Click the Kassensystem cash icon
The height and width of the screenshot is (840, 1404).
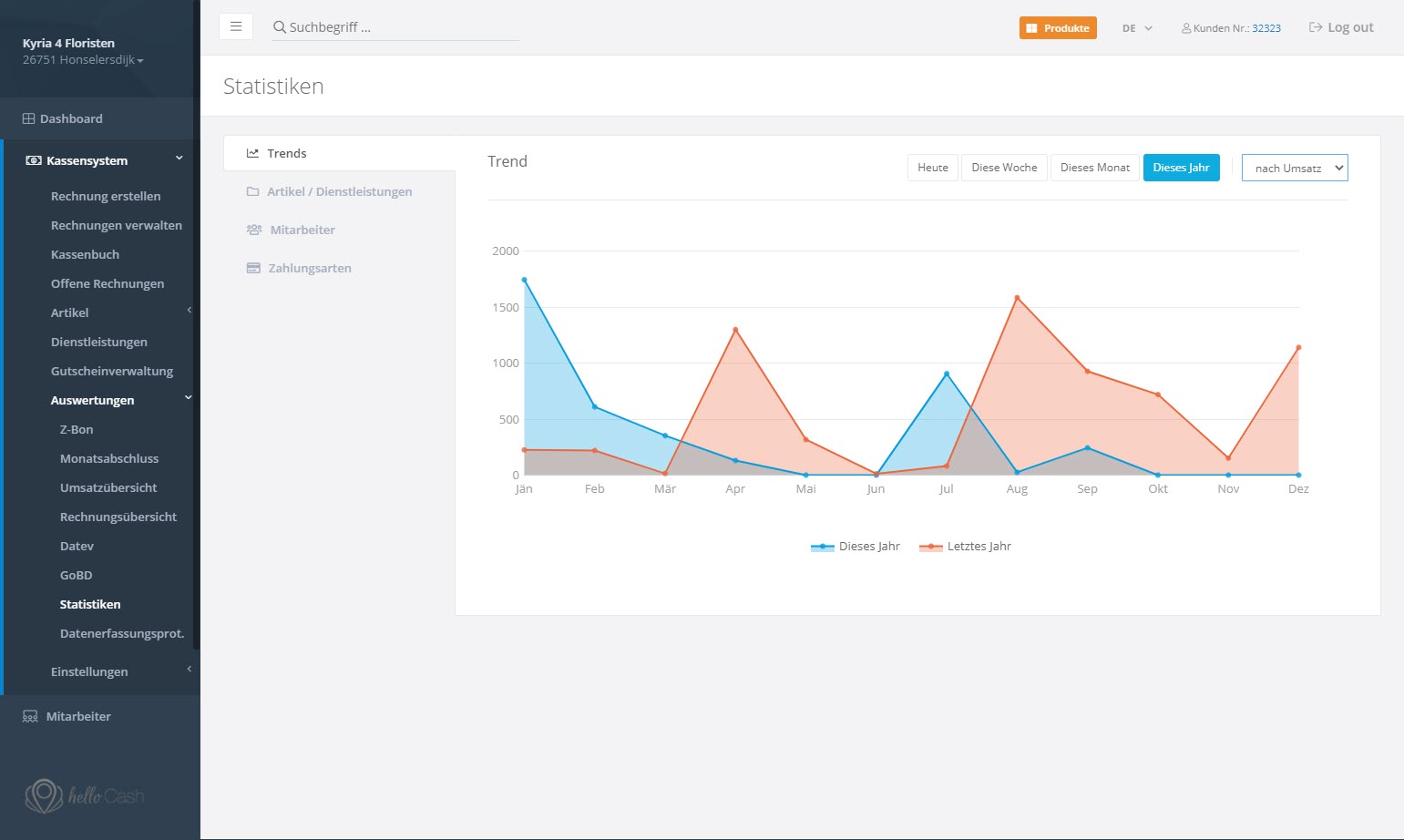[x=34, y=160]
